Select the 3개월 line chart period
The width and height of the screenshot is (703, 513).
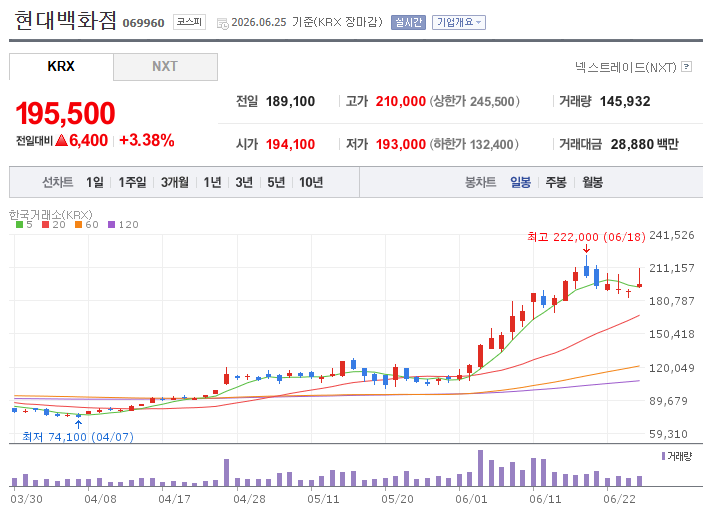(175, 182)
